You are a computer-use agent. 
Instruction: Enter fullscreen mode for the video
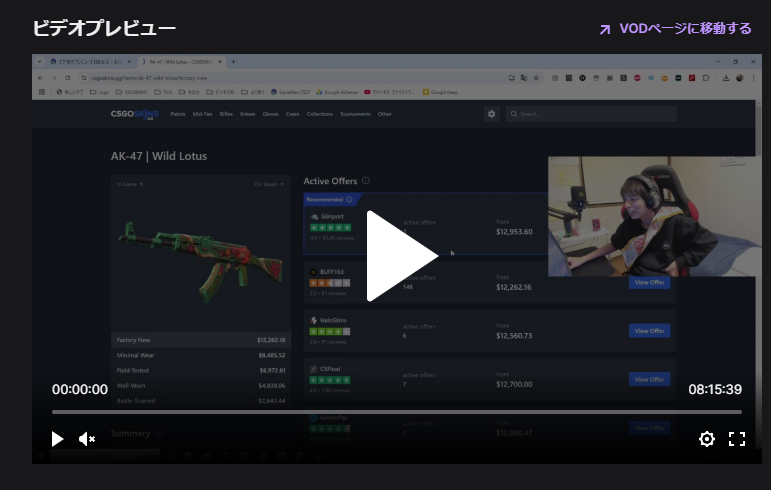pyautogui.click(x=737, y=439)
